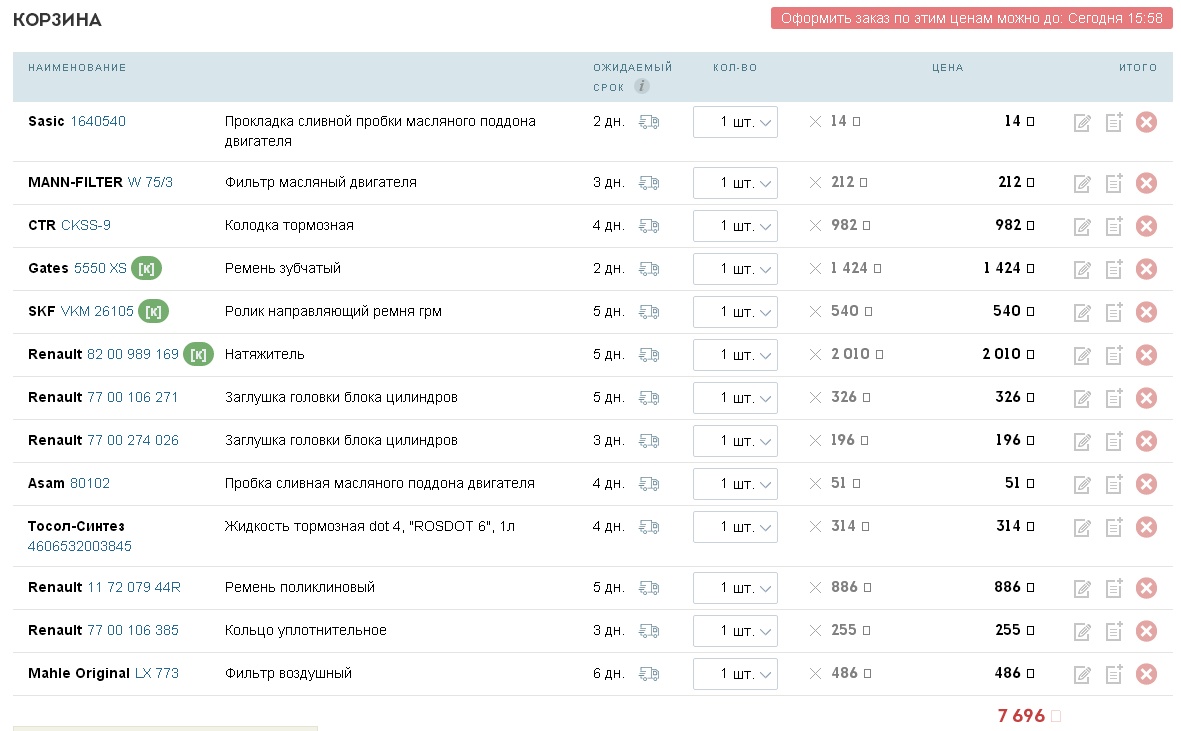Remove Gates 5550 XS belt from cart
This screenshot has height=731, width=1181.
[1146, 269]
